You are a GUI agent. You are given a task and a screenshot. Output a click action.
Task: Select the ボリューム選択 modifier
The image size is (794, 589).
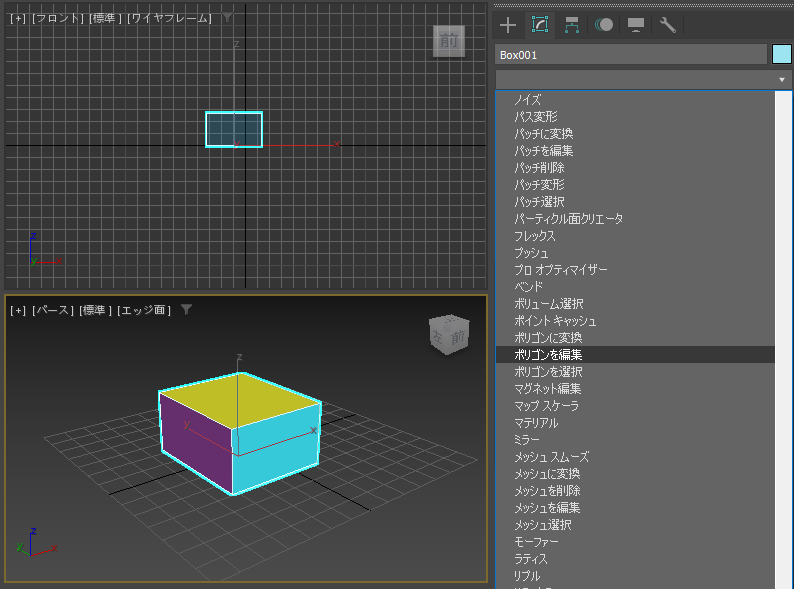tap(635, 303)
